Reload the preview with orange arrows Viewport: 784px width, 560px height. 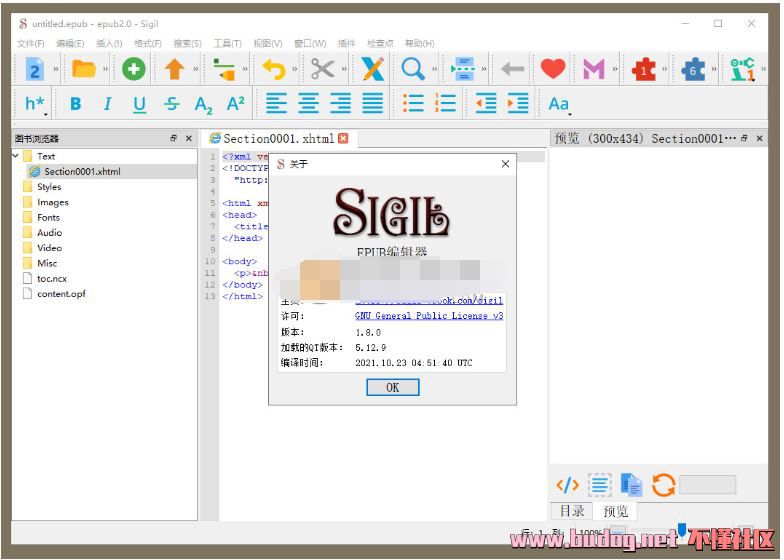pyautogui.click(x=664, y=484)
